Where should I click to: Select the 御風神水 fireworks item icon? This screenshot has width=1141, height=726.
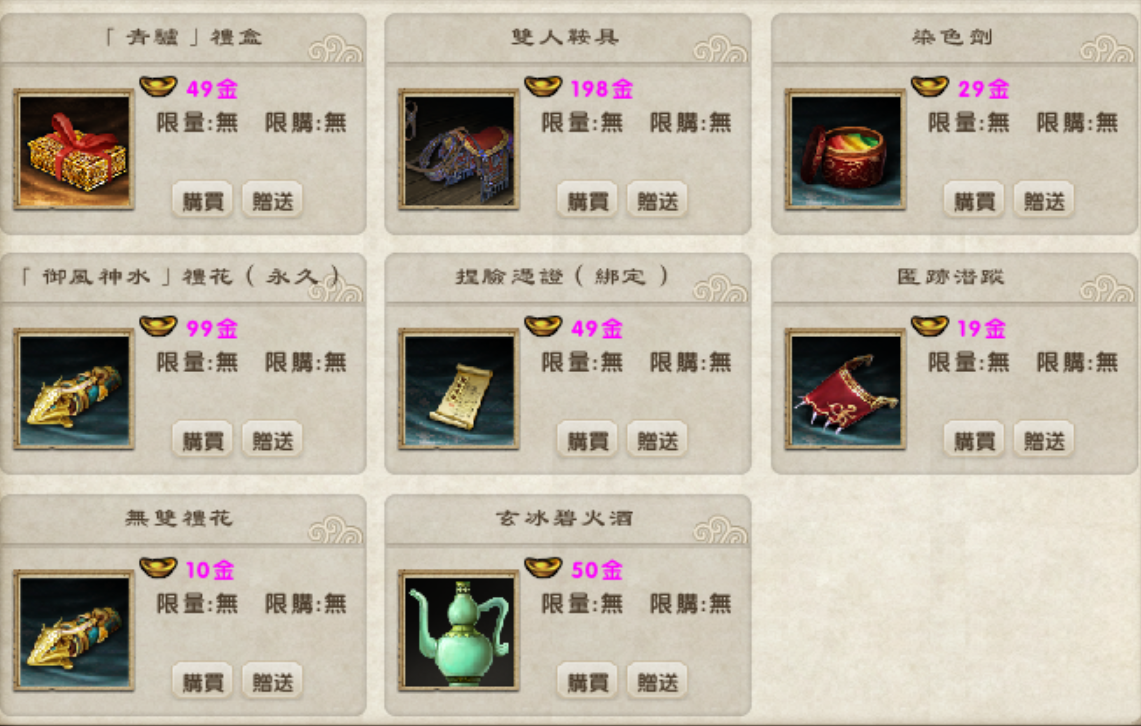73,389
